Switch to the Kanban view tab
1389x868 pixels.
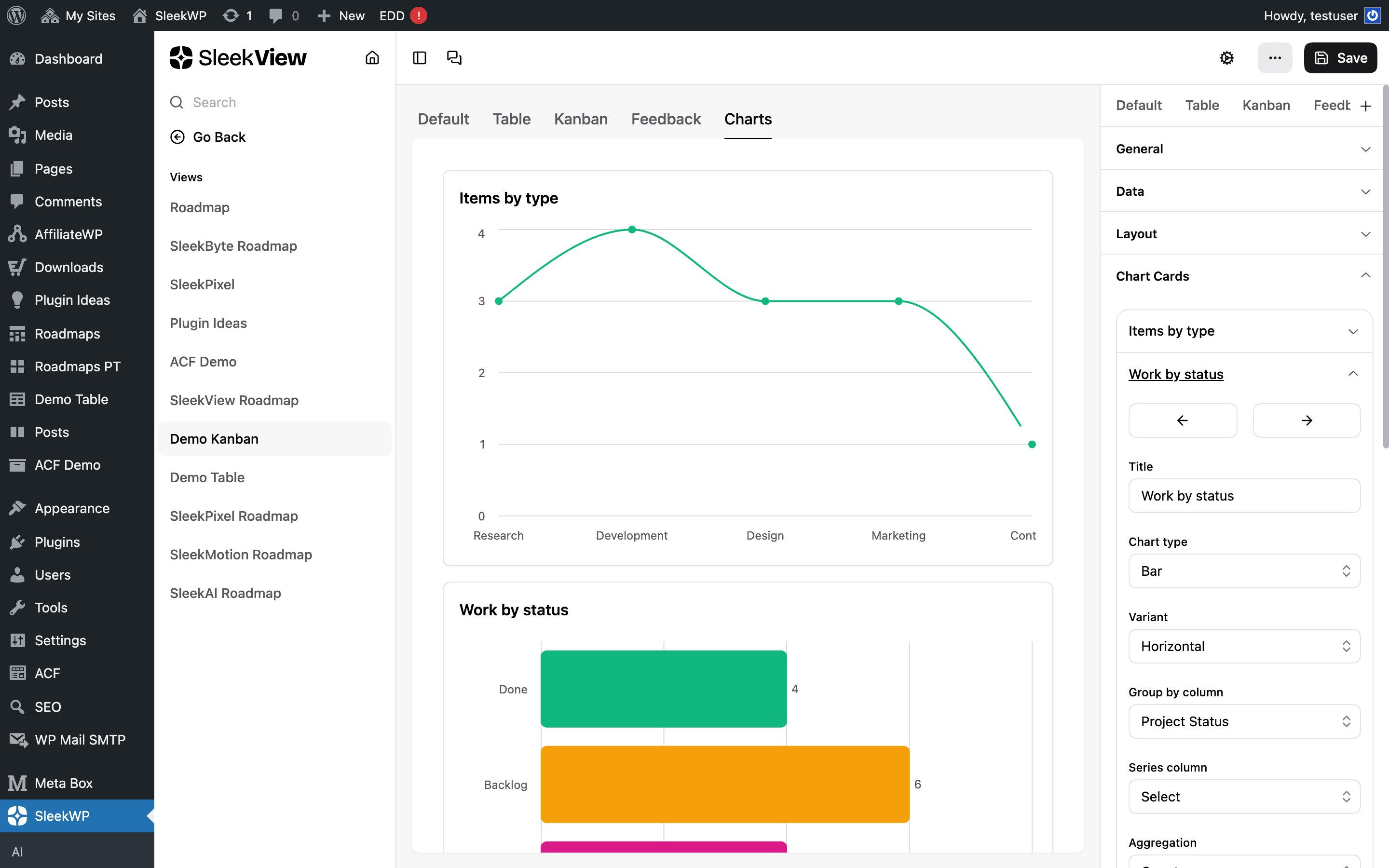click(581, 119)
